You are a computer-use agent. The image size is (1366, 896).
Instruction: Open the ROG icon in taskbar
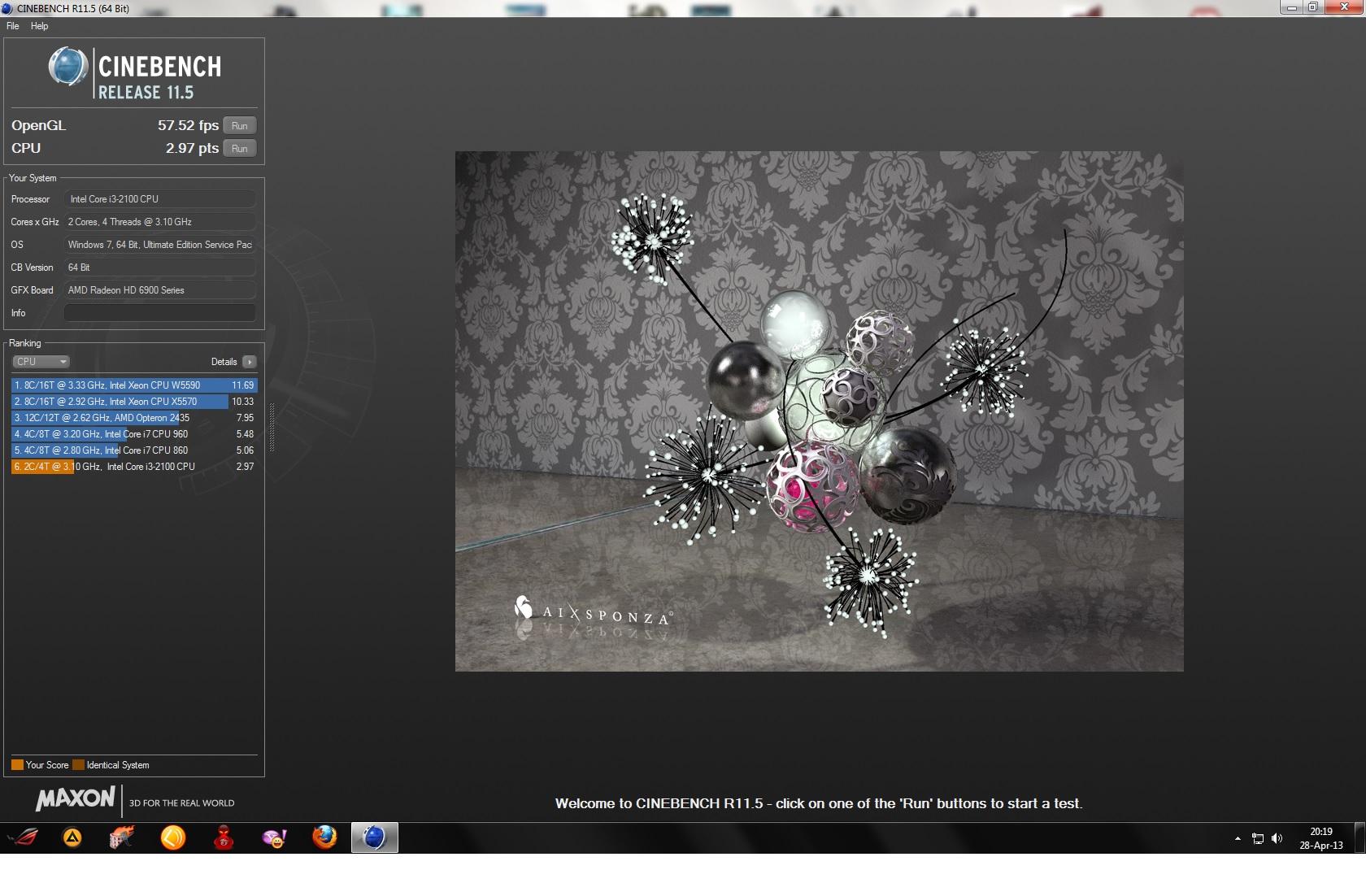[x=22, y=837]
